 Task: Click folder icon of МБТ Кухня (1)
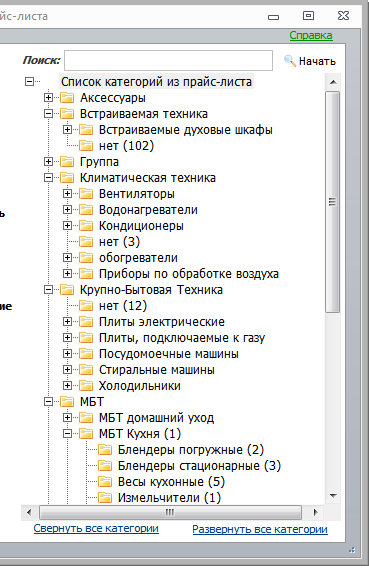point(86,434)
